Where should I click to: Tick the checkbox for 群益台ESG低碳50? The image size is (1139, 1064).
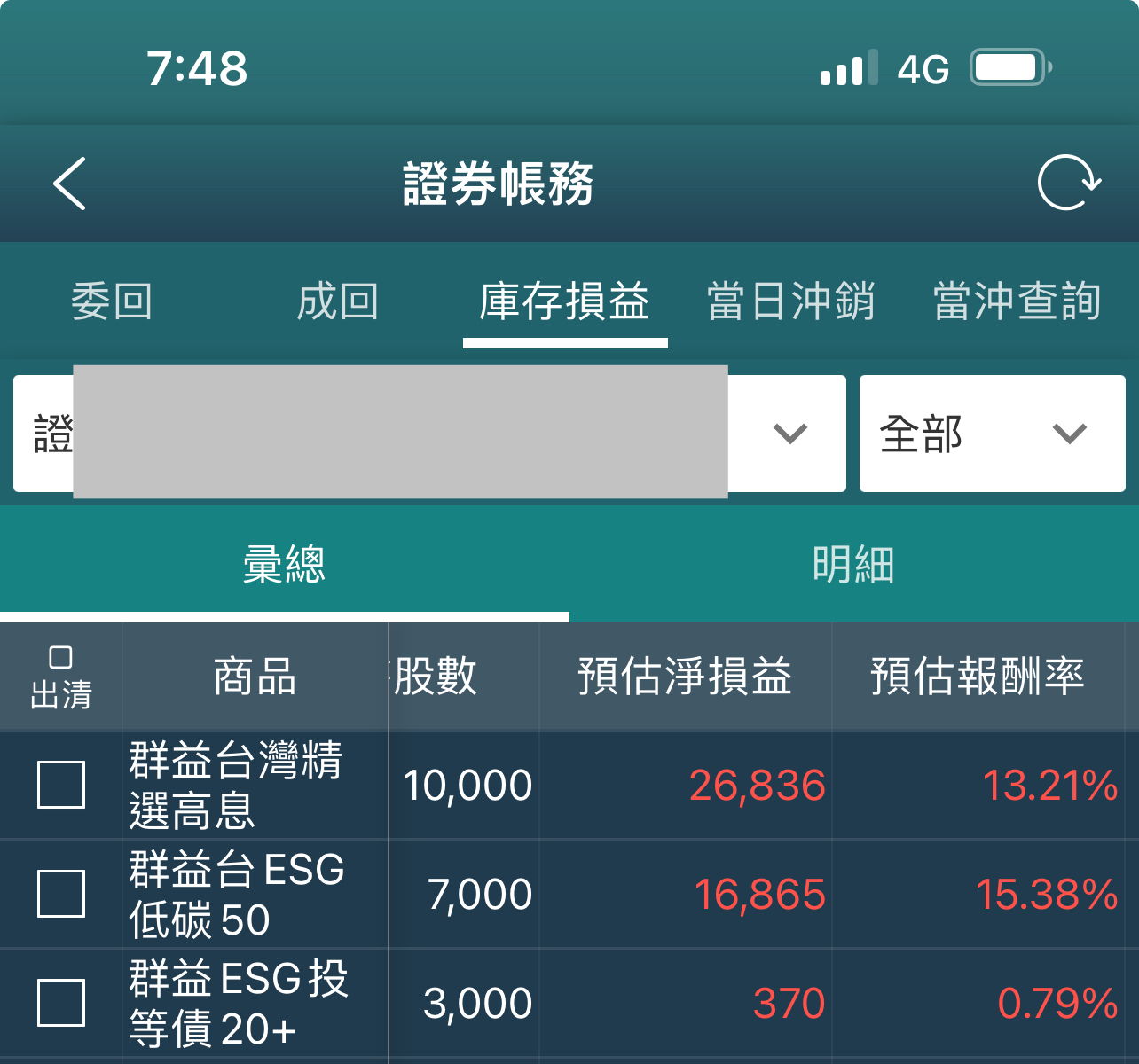click(x=61, y=894)
